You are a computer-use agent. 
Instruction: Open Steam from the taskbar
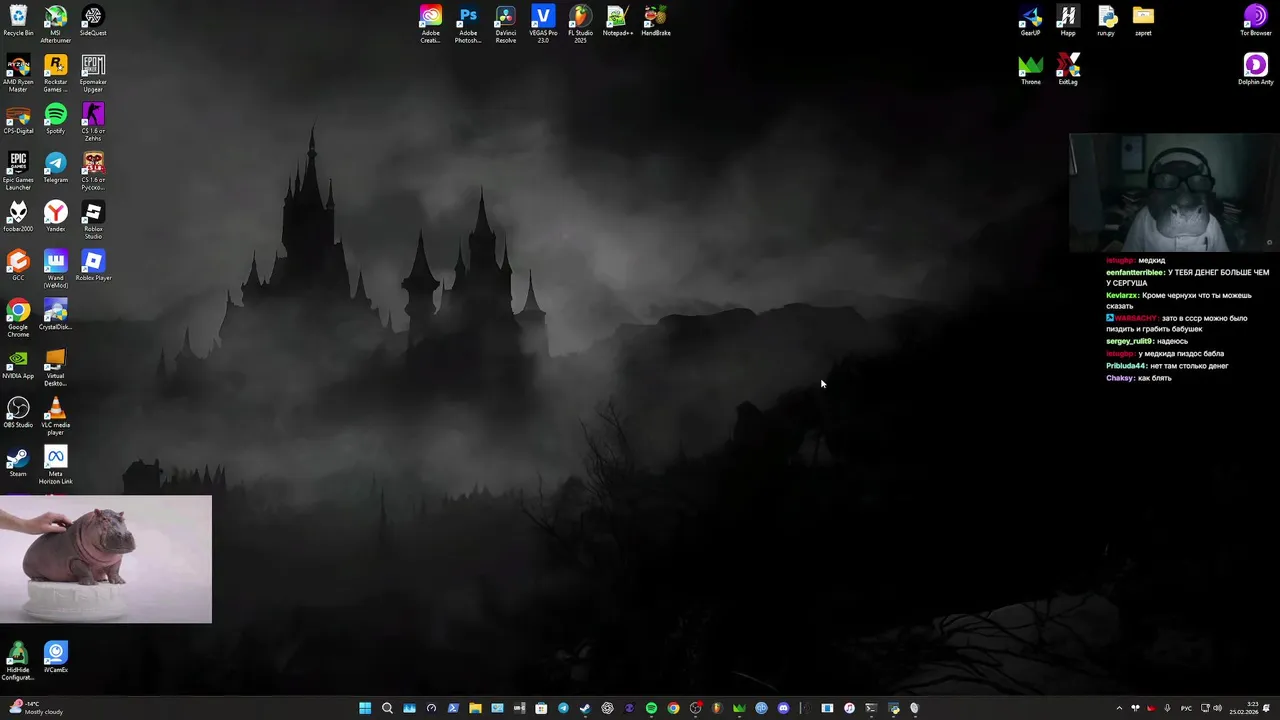pyautogui.click(x=585, y=708)
